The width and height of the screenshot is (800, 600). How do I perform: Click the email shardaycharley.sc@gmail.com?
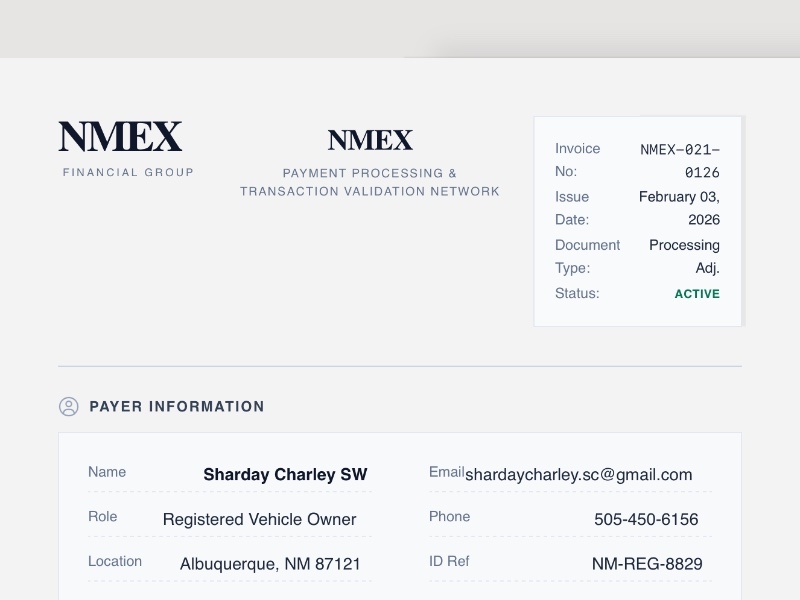click(578, 475)
